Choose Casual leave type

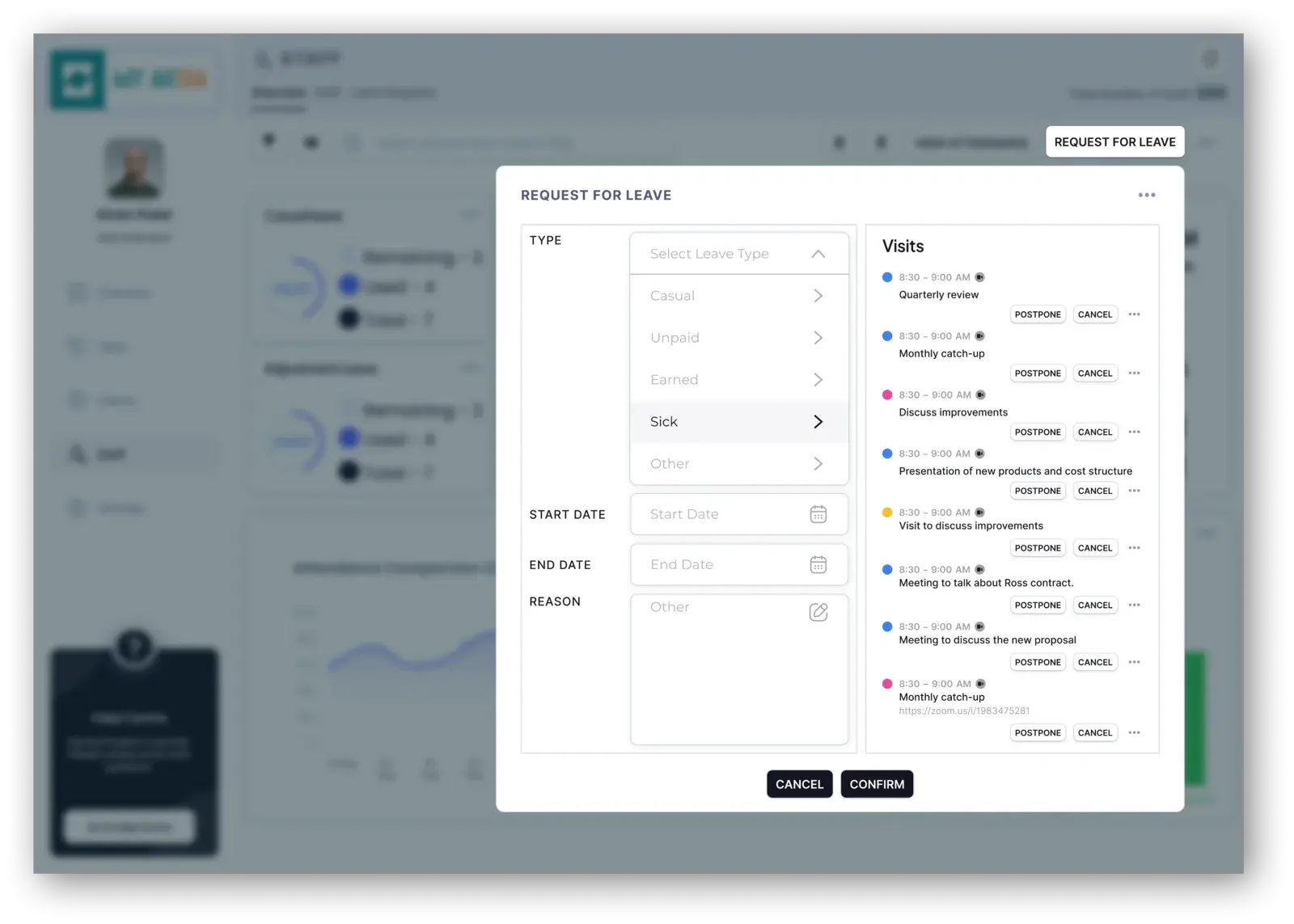[x=738, y=296]
